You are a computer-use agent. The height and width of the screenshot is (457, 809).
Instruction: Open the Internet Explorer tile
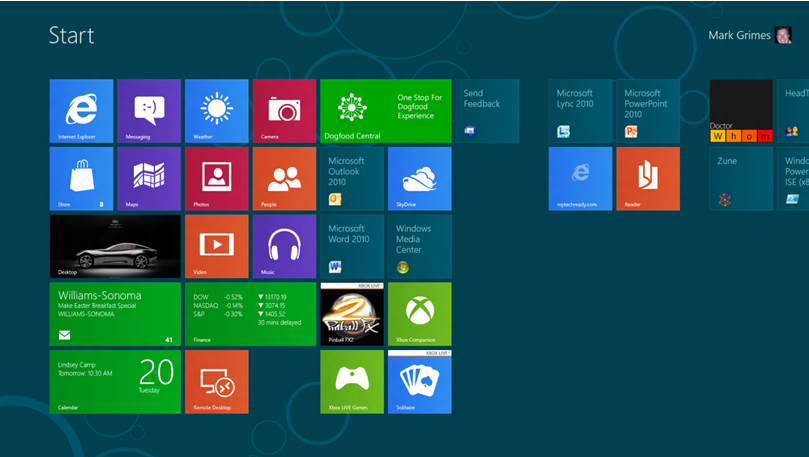pyautogui.click(x=81, y=111)
